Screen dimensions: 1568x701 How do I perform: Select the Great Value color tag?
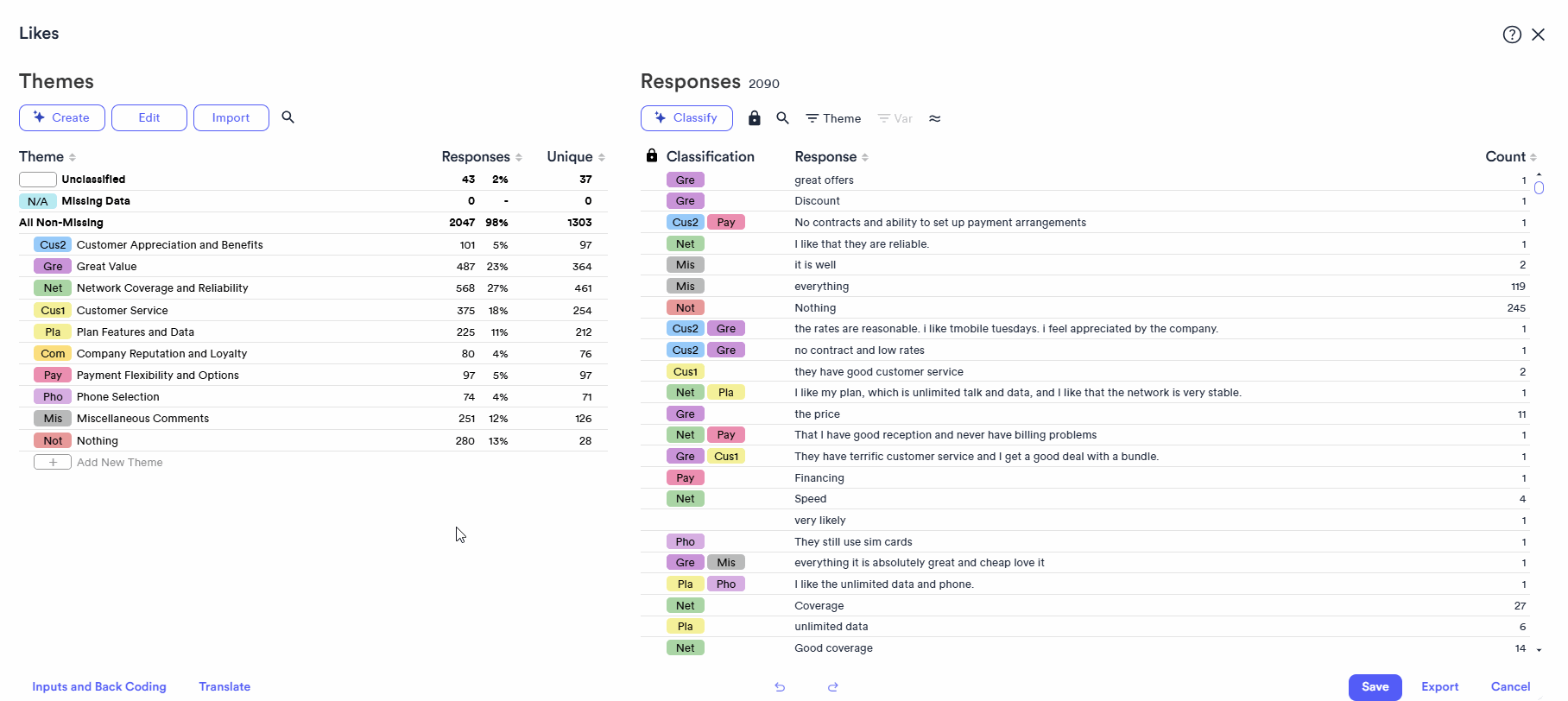click(53, 267)
